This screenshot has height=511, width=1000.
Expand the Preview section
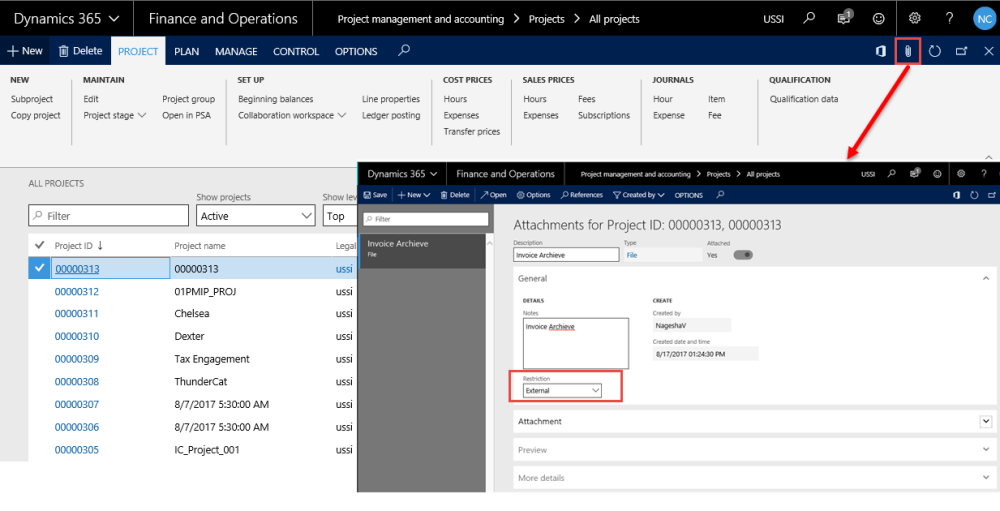pos(986,450)
